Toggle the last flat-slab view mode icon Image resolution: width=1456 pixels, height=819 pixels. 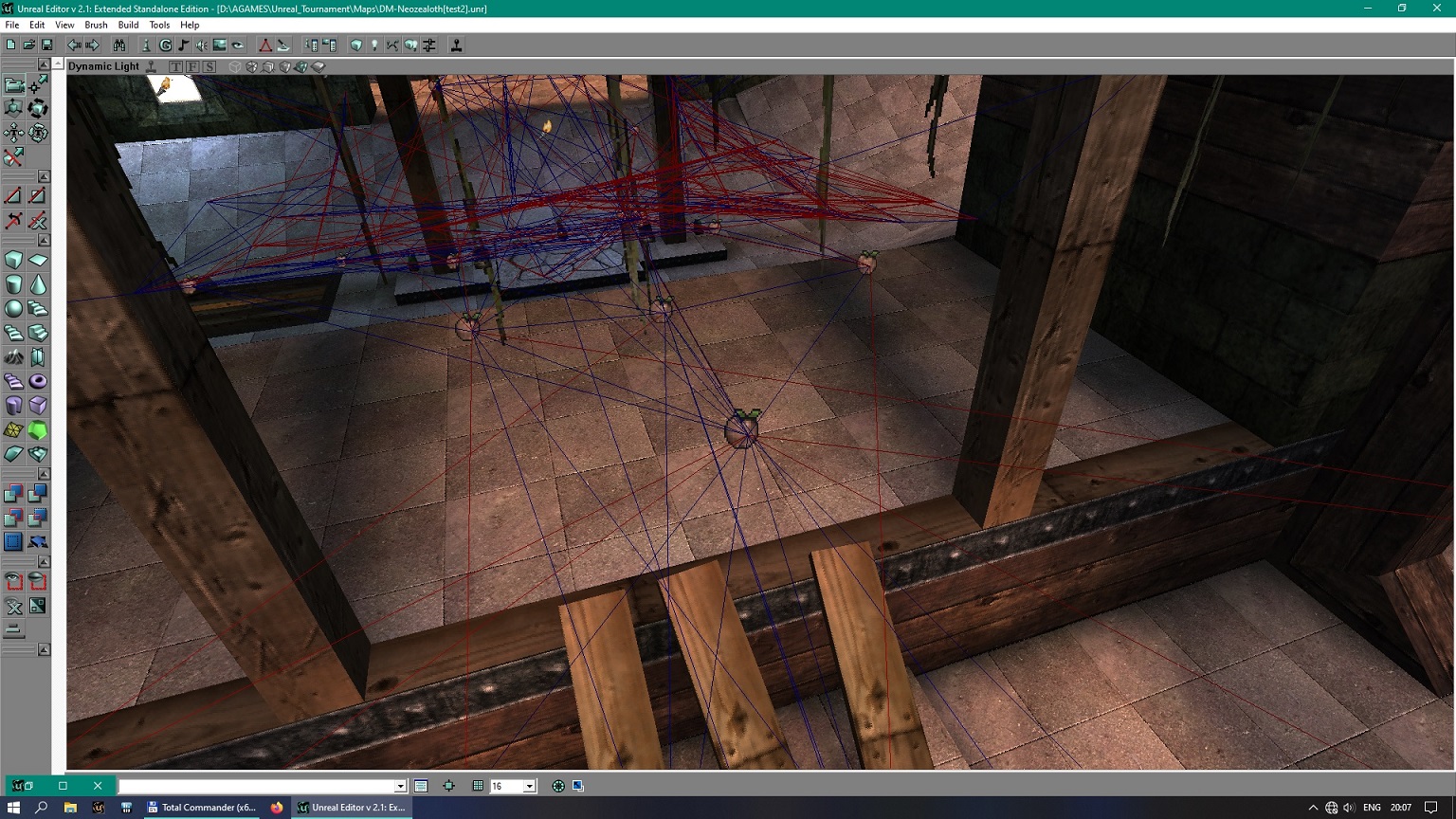tap(318, 66)
